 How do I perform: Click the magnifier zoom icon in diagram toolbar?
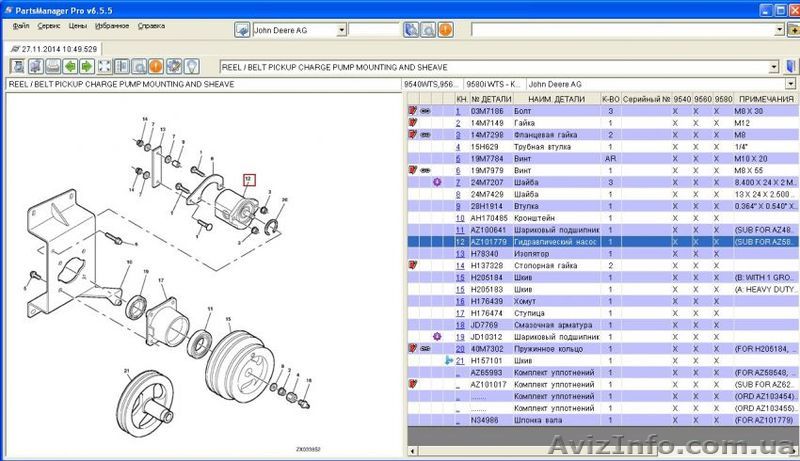(137, 67)
